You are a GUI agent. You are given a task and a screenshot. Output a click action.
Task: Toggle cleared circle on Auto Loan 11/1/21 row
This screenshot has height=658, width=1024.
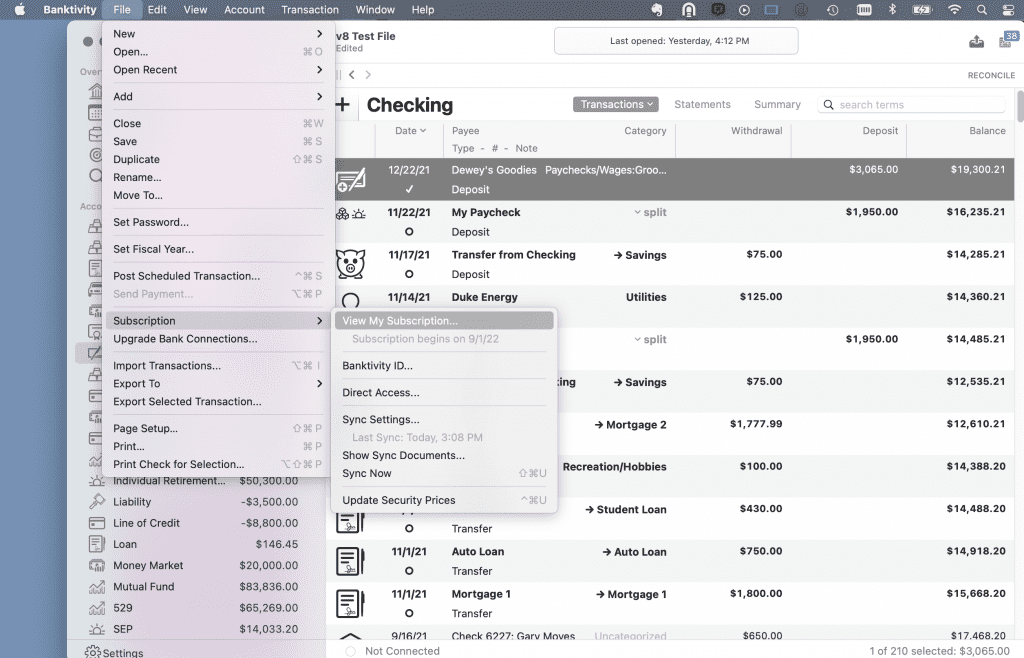[x=409, y=571]
